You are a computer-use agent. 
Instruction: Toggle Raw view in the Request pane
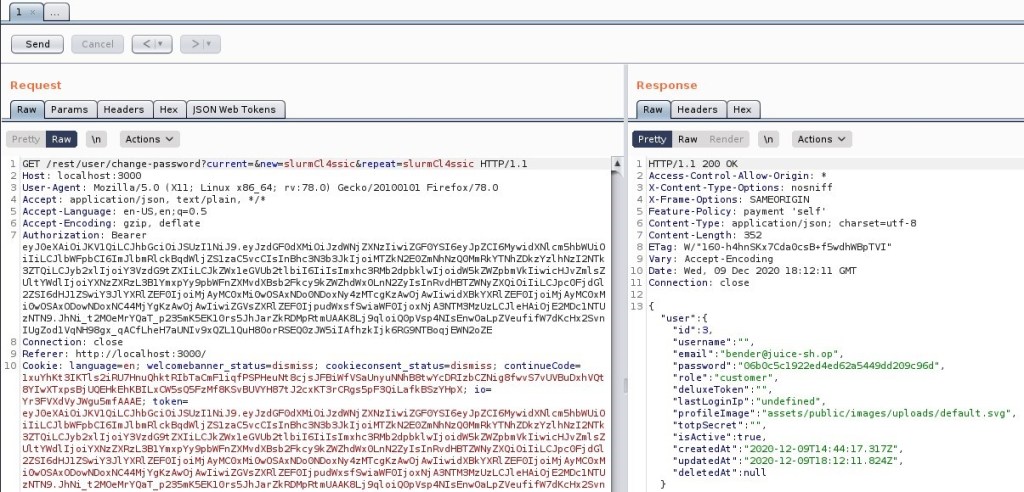point(61,139)
